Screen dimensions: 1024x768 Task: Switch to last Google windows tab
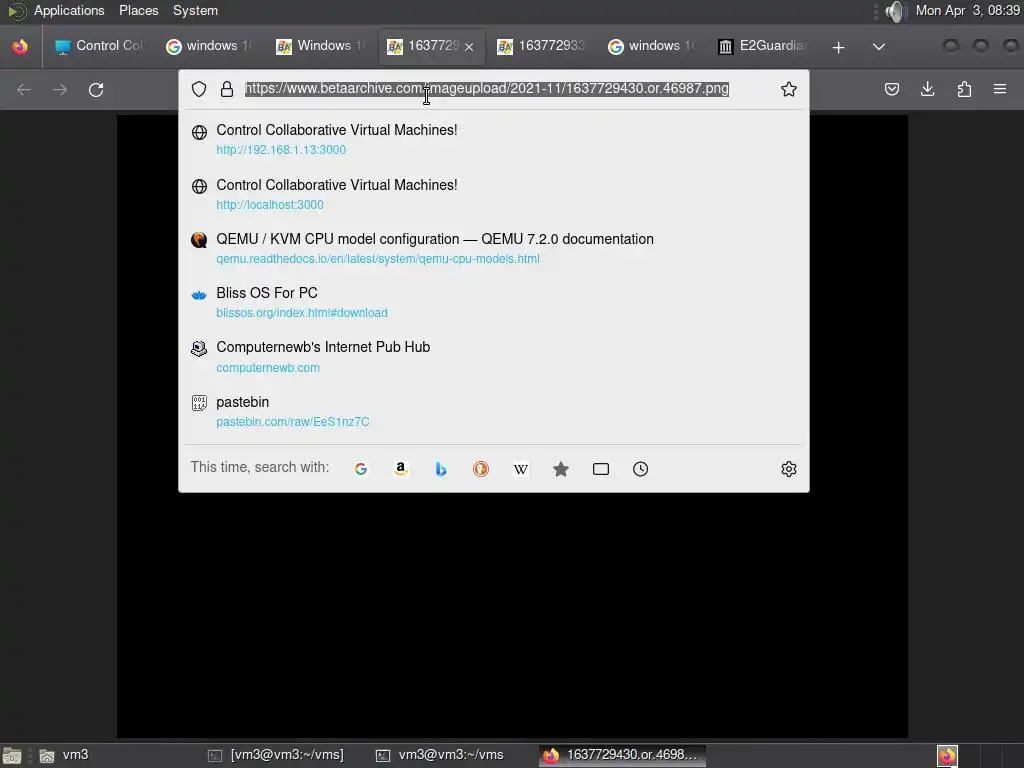tap(651, 46)
